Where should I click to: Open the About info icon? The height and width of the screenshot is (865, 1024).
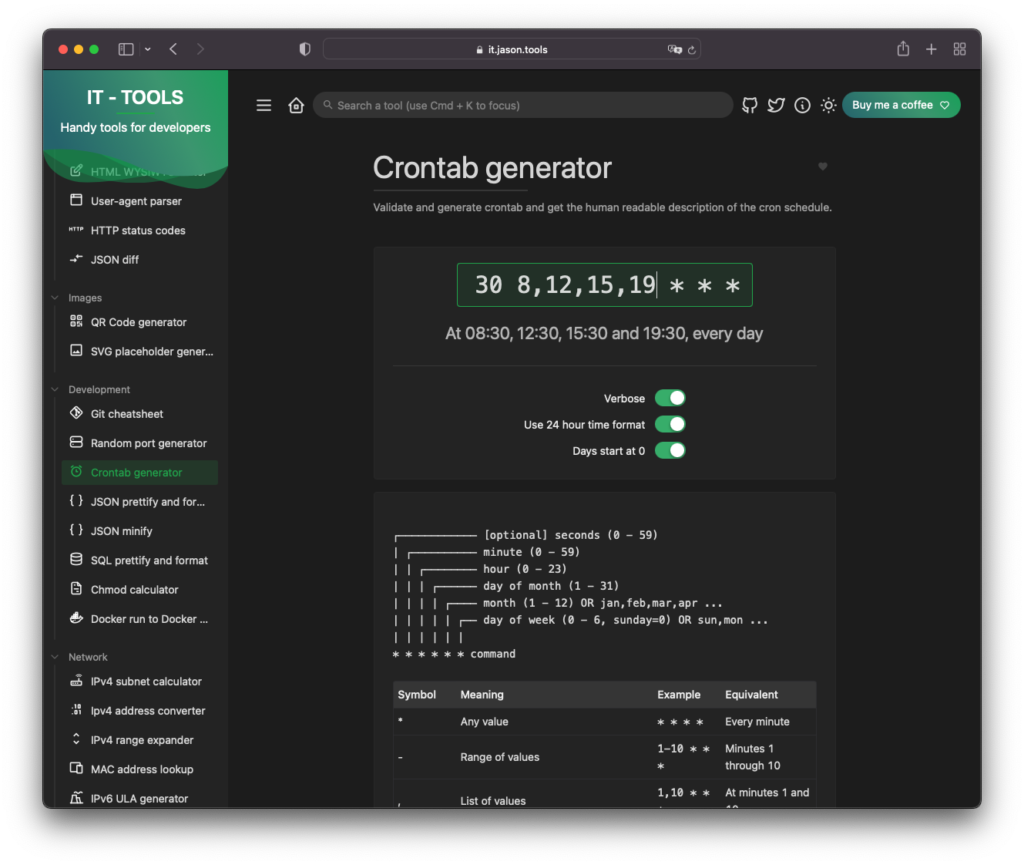[x=802, y=105]
